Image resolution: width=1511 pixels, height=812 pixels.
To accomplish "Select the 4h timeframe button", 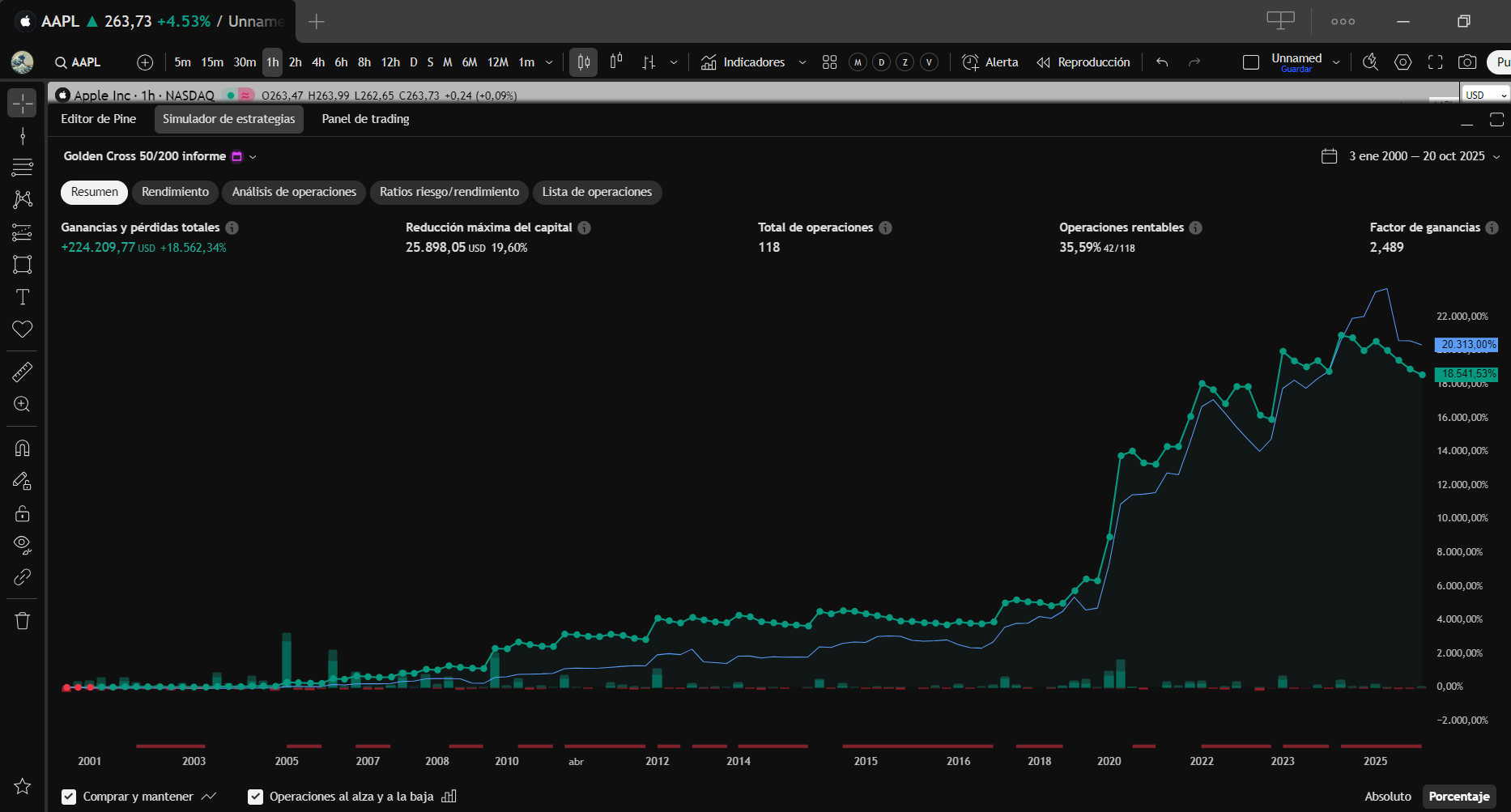I will 318,62.
